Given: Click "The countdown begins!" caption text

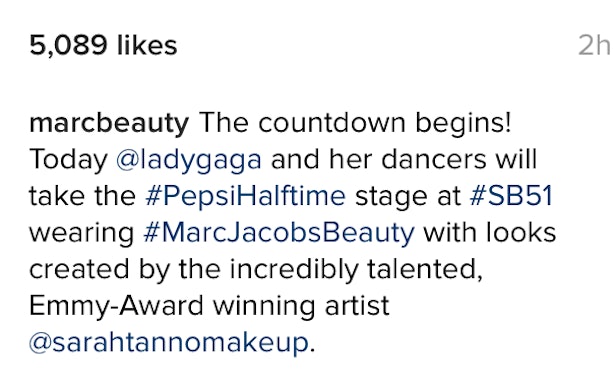Looking at the screenshot, I should [355, 124].
